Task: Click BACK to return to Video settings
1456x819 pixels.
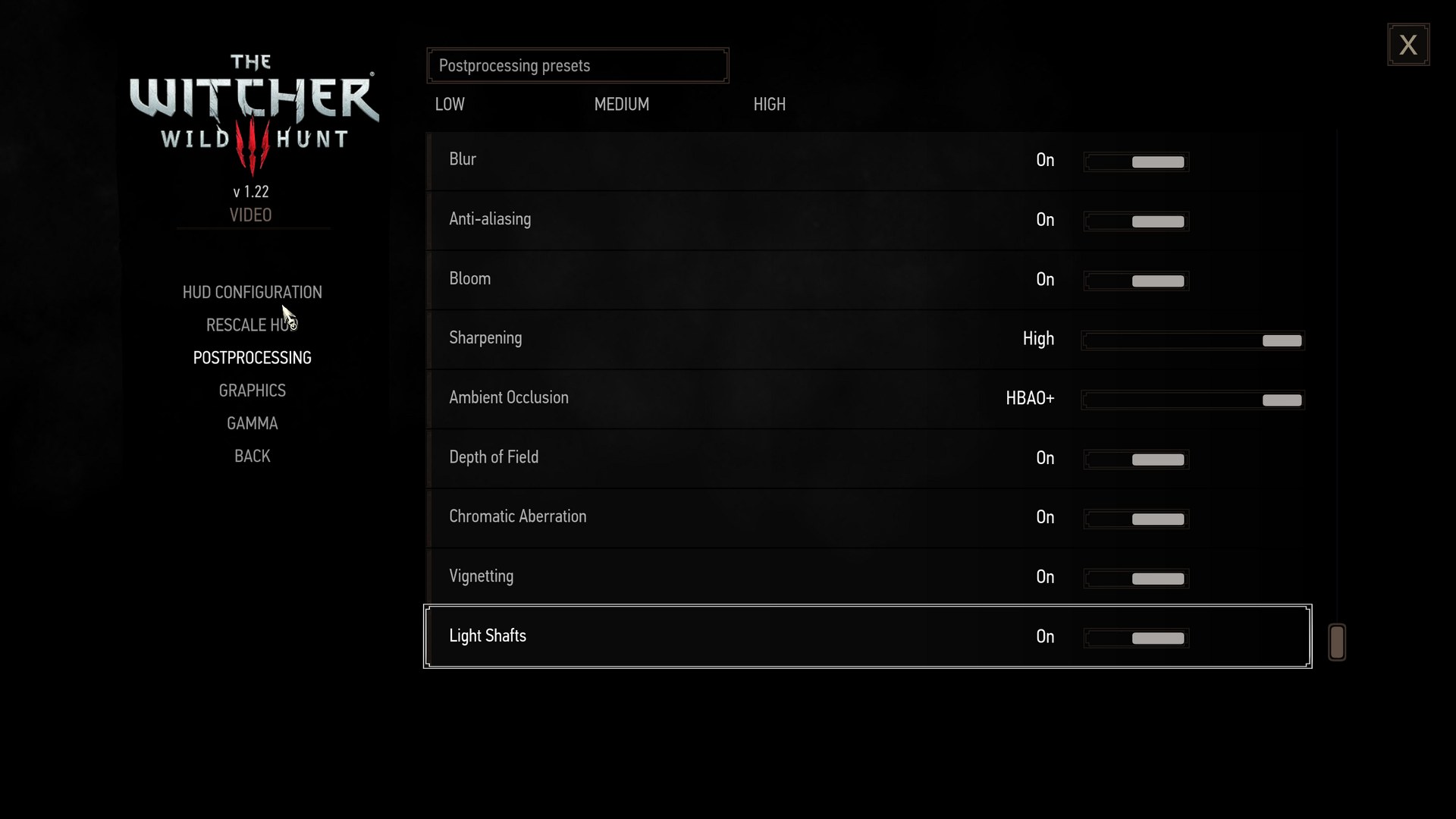Action: point(252,455)
